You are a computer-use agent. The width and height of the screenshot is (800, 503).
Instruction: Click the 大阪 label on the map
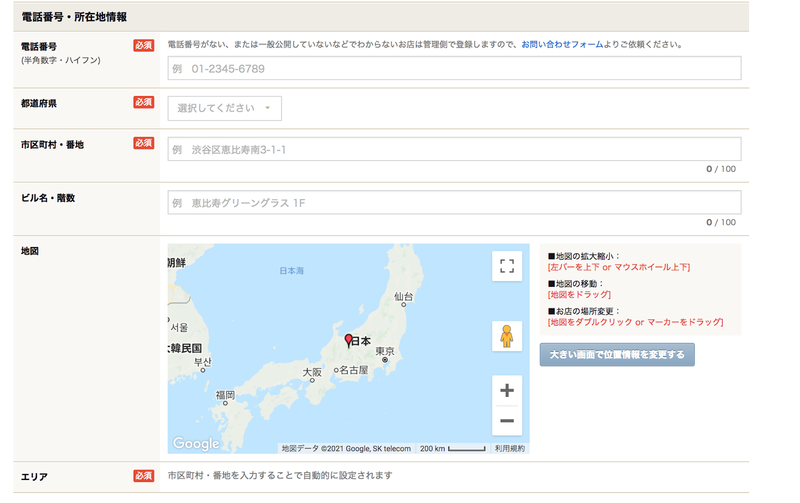click(312, 372)
